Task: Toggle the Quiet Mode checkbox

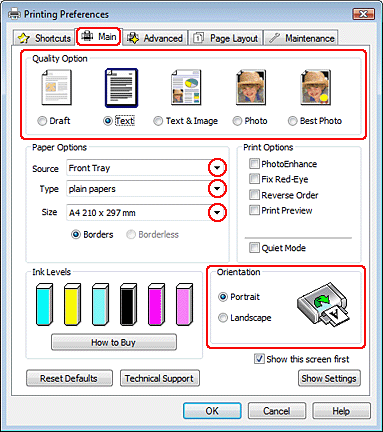Action: coord(254,248)
